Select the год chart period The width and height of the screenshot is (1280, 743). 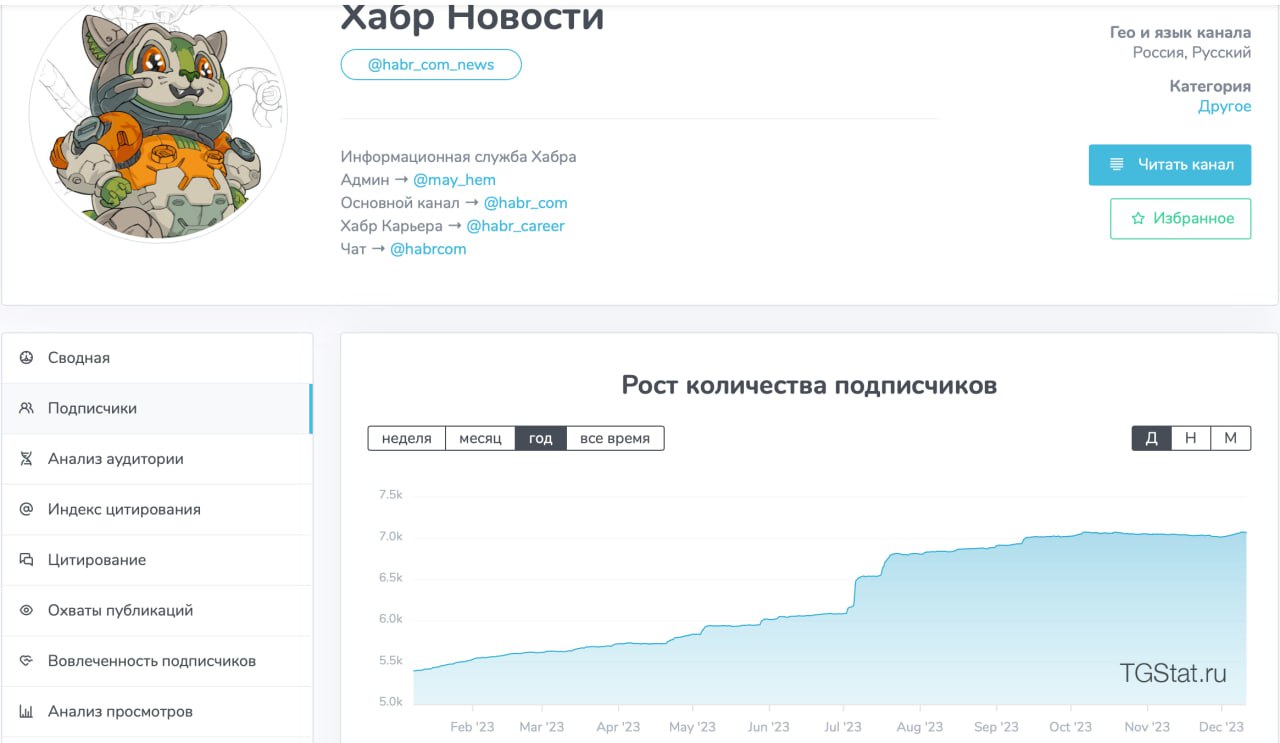tap(541, 438)
